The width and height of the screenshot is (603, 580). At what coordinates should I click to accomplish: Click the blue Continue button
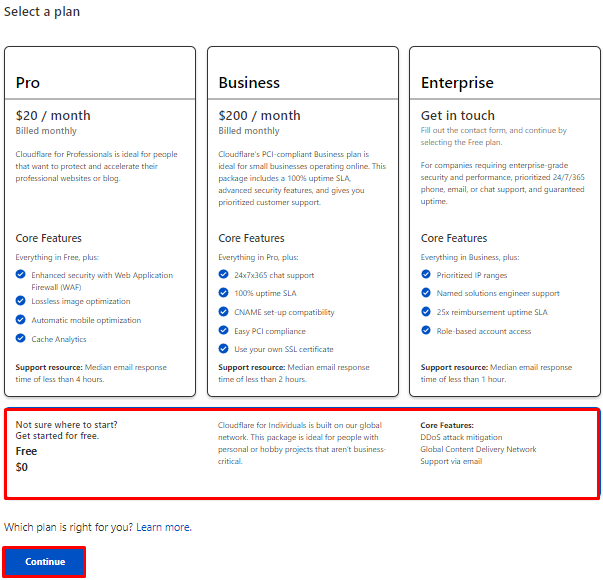coord(45,561)
